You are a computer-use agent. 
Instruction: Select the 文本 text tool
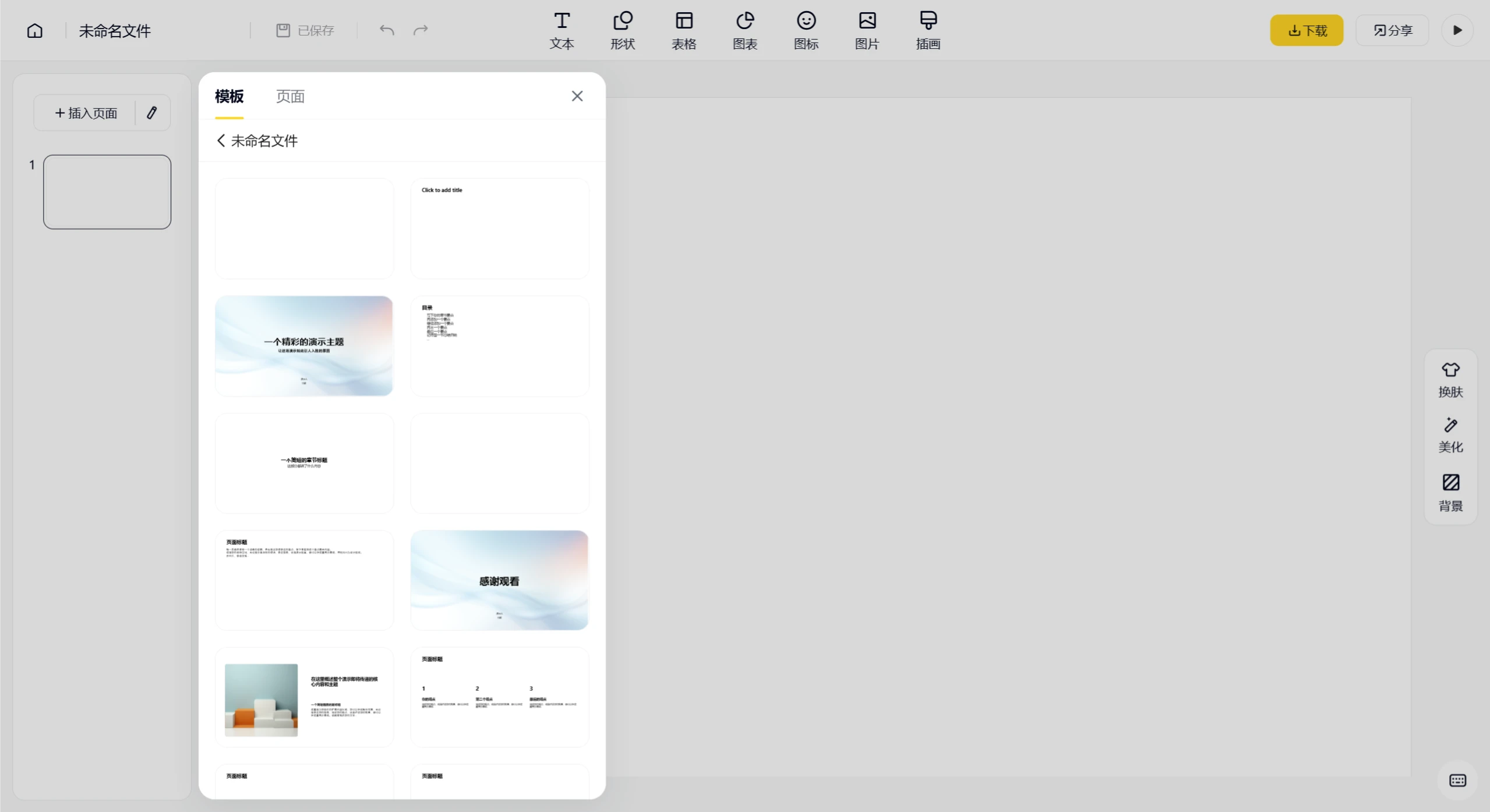coord(562,30)
